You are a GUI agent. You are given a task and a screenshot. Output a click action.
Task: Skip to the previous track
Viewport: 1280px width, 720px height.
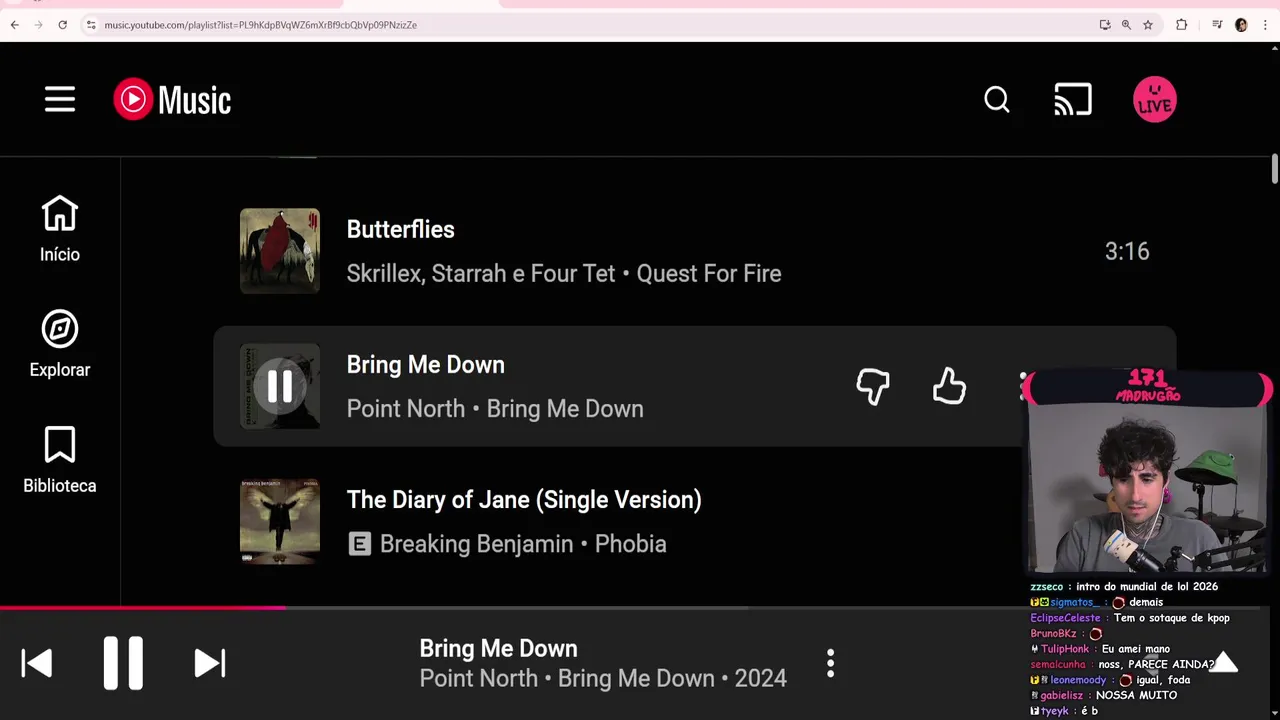(37, 663)
